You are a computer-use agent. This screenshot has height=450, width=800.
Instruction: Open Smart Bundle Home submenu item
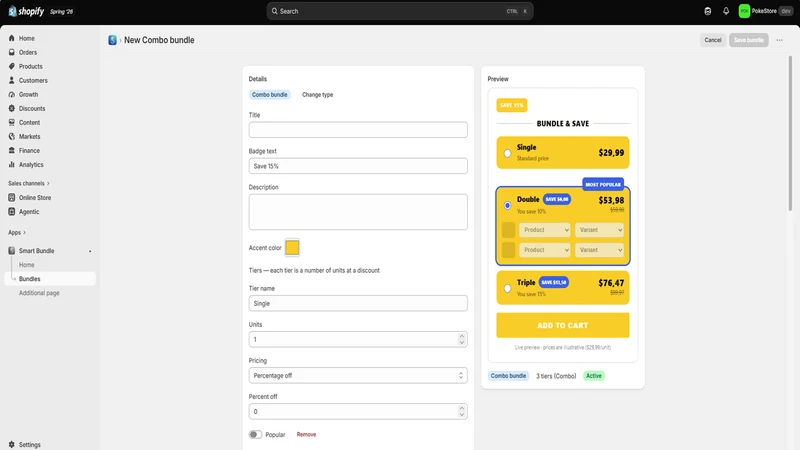(27, 265)
